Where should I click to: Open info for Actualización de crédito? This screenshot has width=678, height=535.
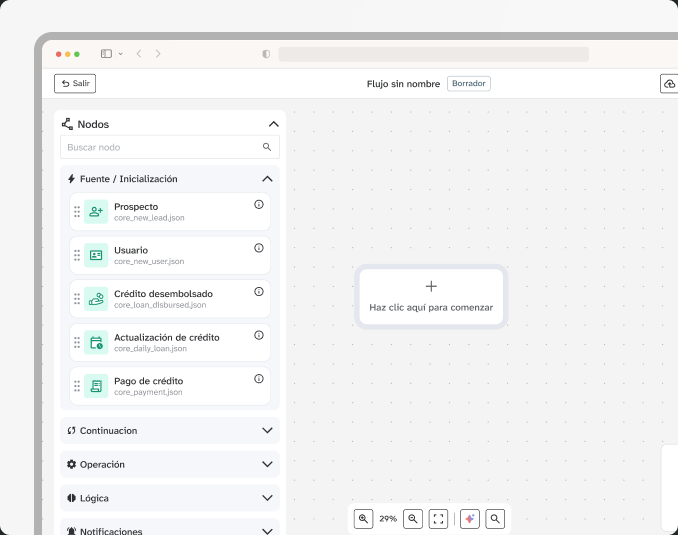[259, 335]
